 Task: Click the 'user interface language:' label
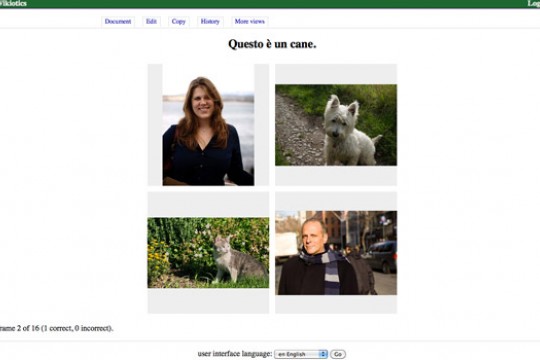point(235,354)
